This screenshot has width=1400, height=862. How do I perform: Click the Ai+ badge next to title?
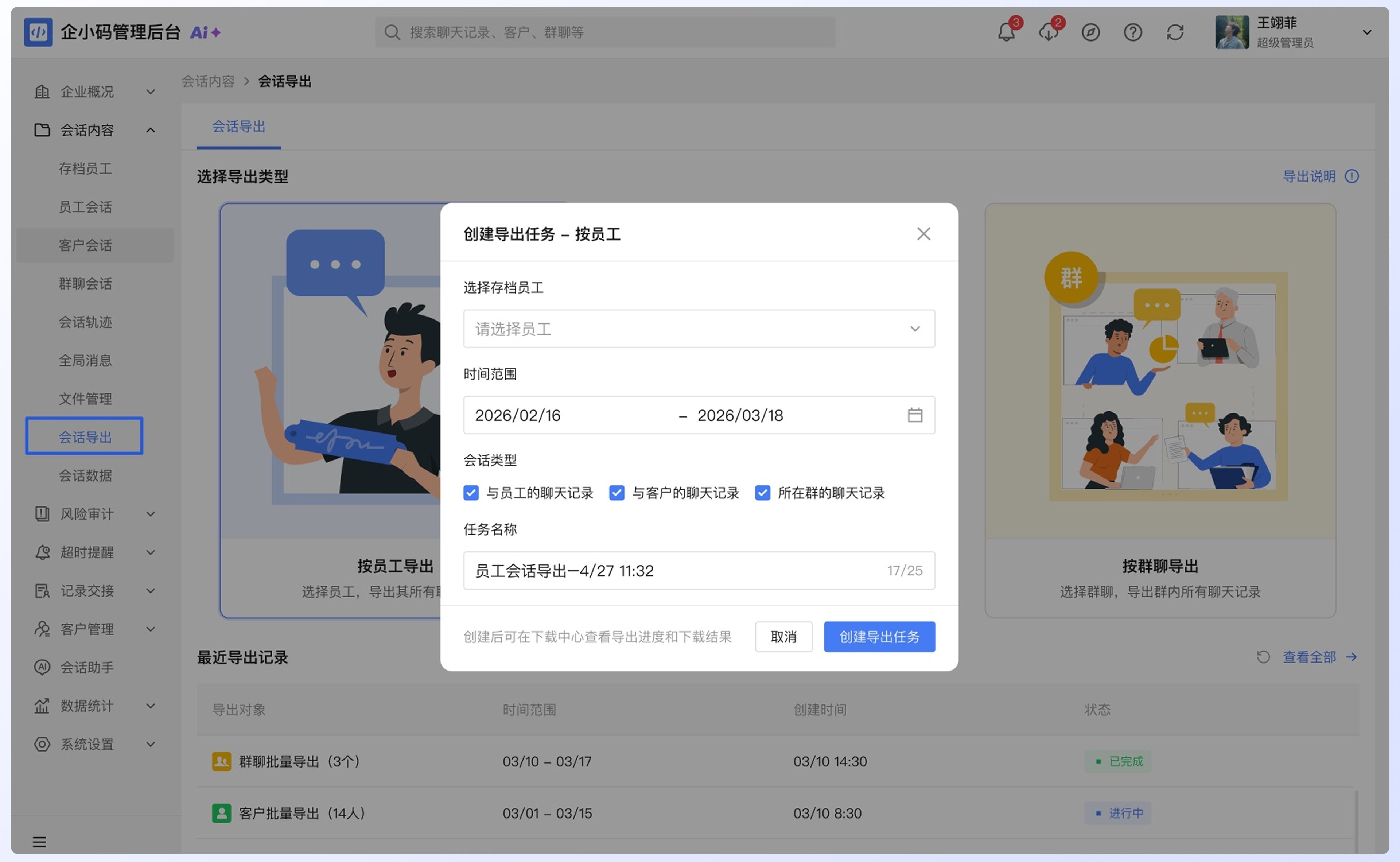click(205, 32)
